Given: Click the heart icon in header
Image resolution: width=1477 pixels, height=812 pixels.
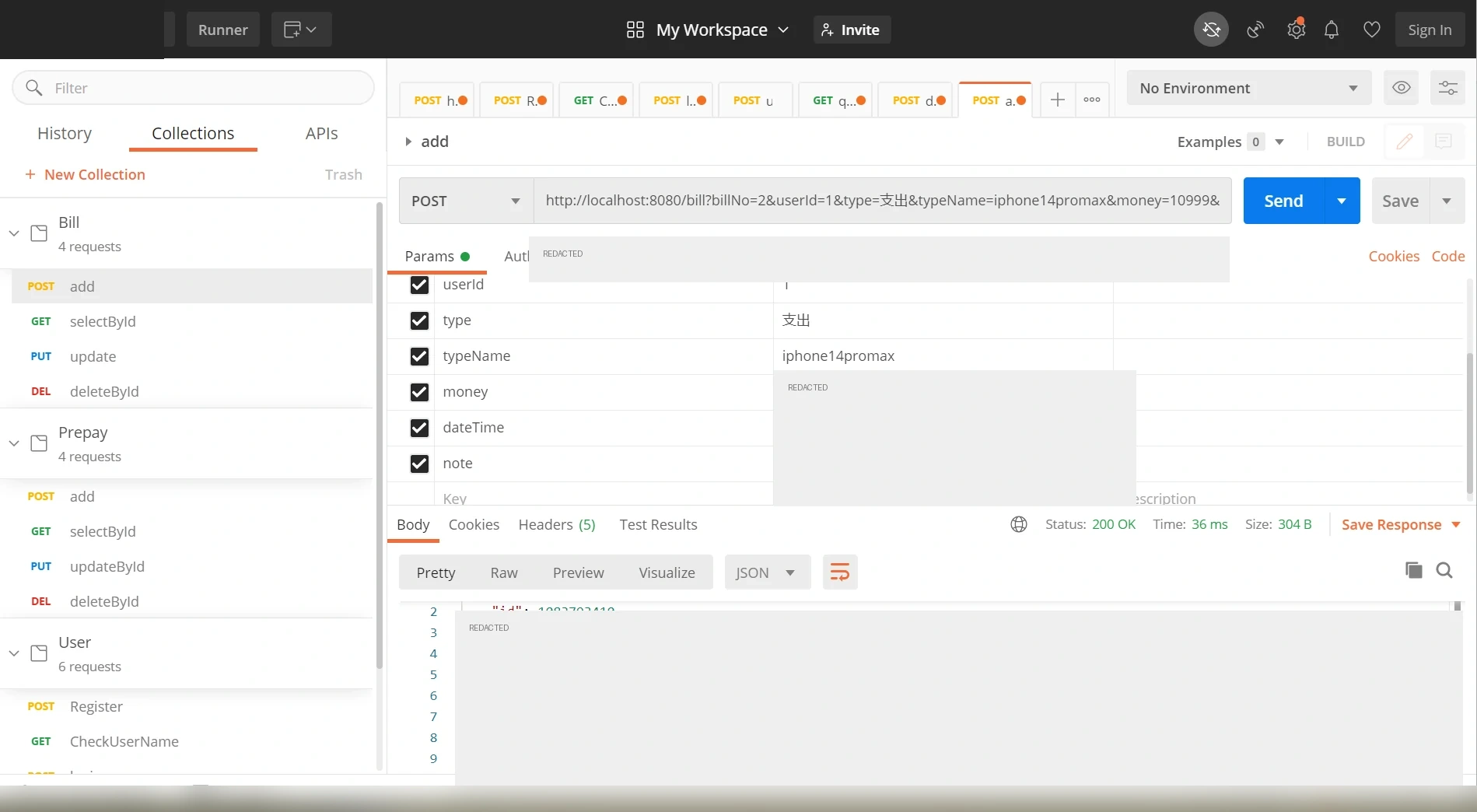Looking at the screenshot, I should (x=1372, y=30).
